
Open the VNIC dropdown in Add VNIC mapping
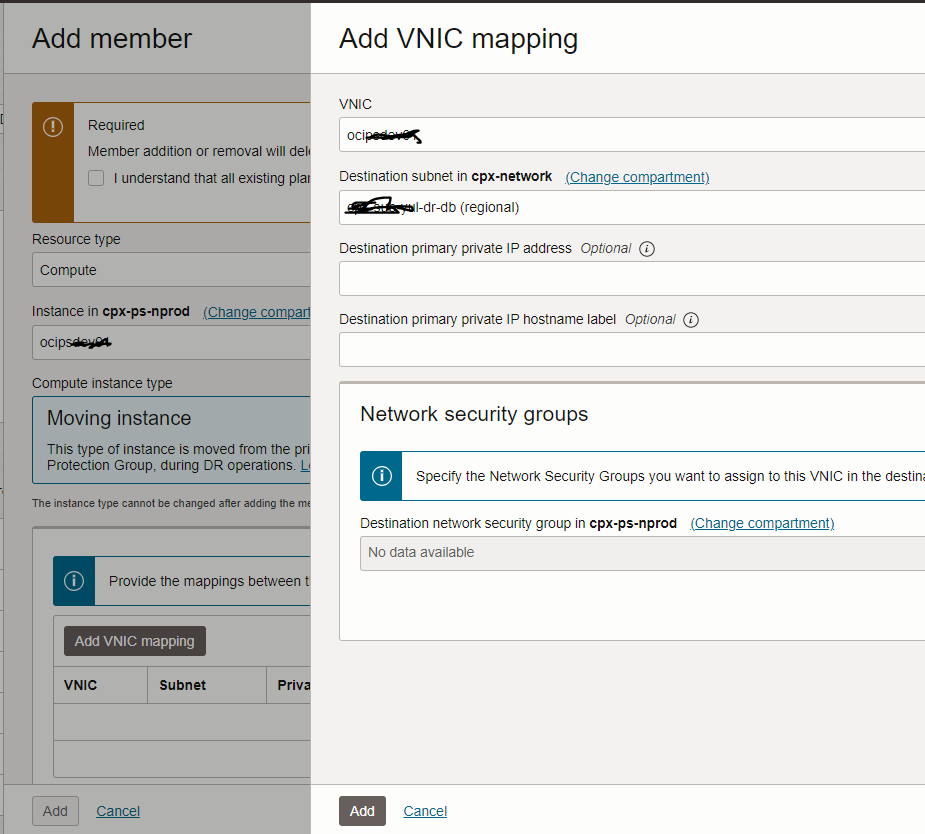click(x=630, y=135)
